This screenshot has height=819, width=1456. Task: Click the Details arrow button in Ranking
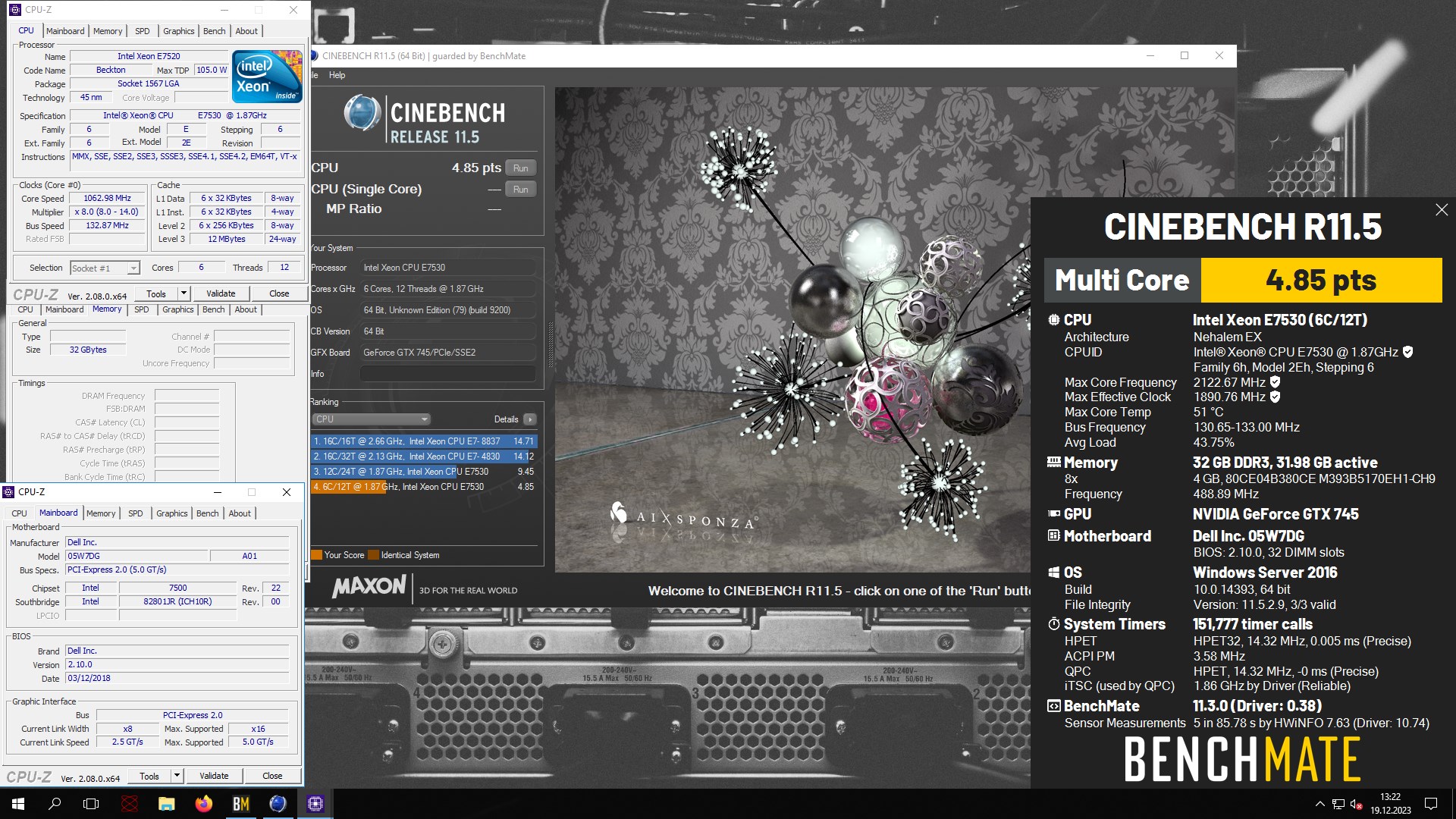[x=529, y=419]
